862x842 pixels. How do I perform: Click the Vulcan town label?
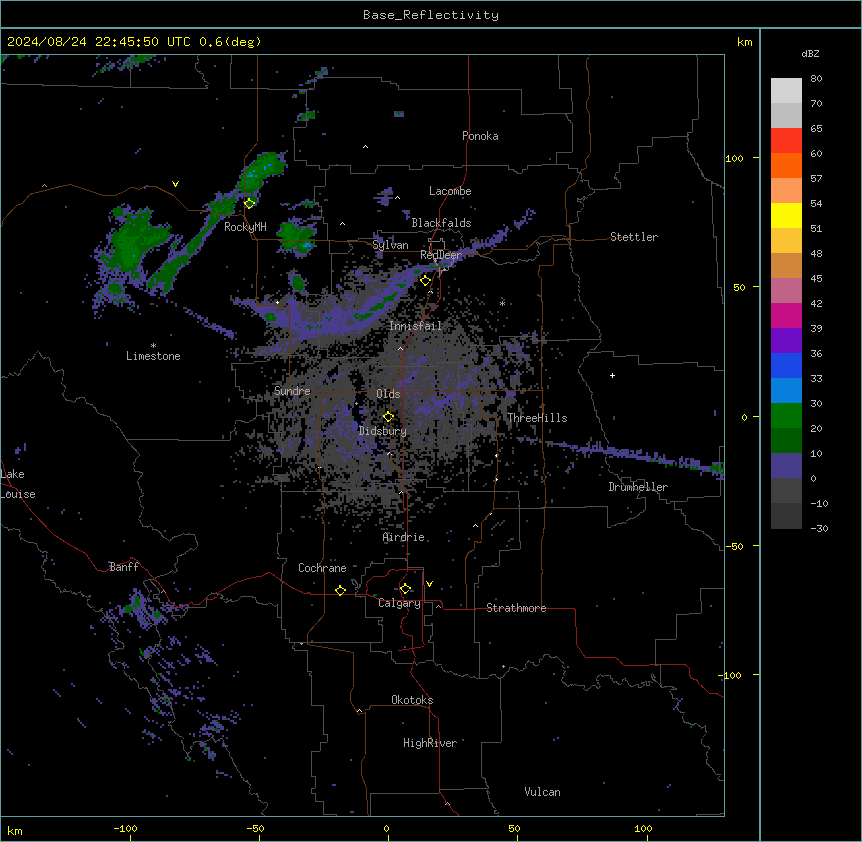pos(543,792)
